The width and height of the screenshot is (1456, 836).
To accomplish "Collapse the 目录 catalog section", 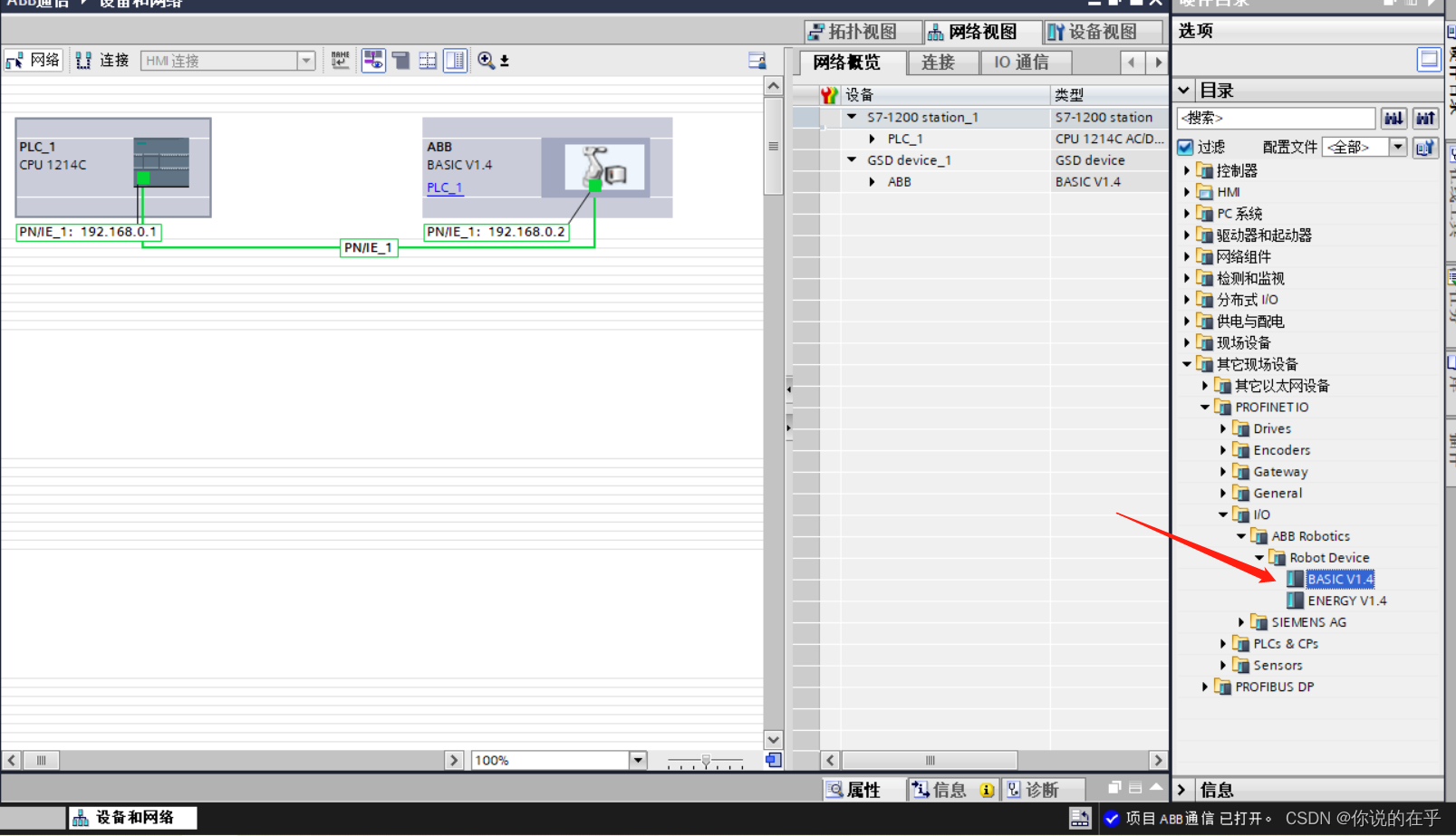I will click(1183, 90).
